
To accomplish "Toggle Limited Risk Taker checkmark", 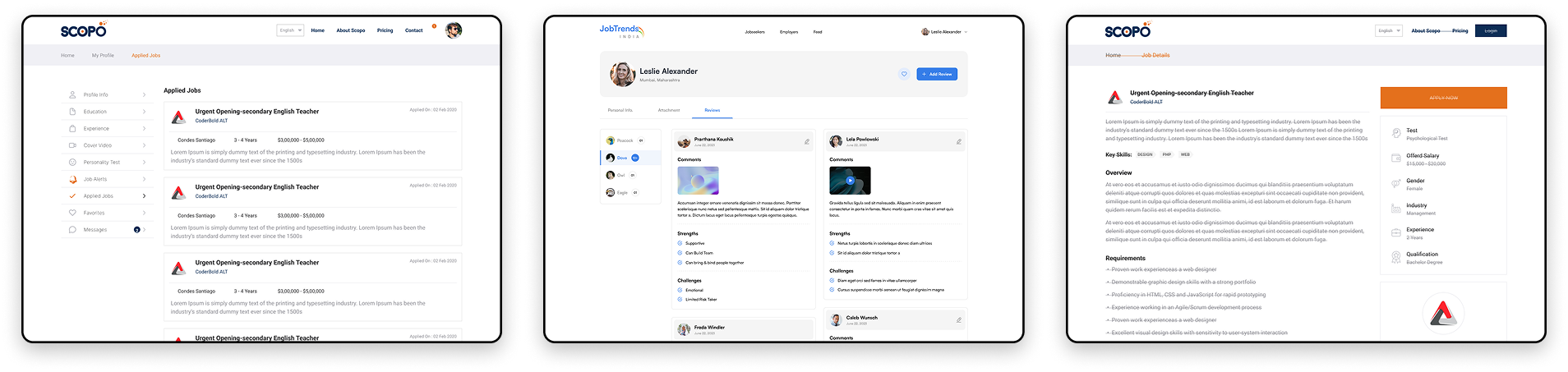I will [680, 299].
